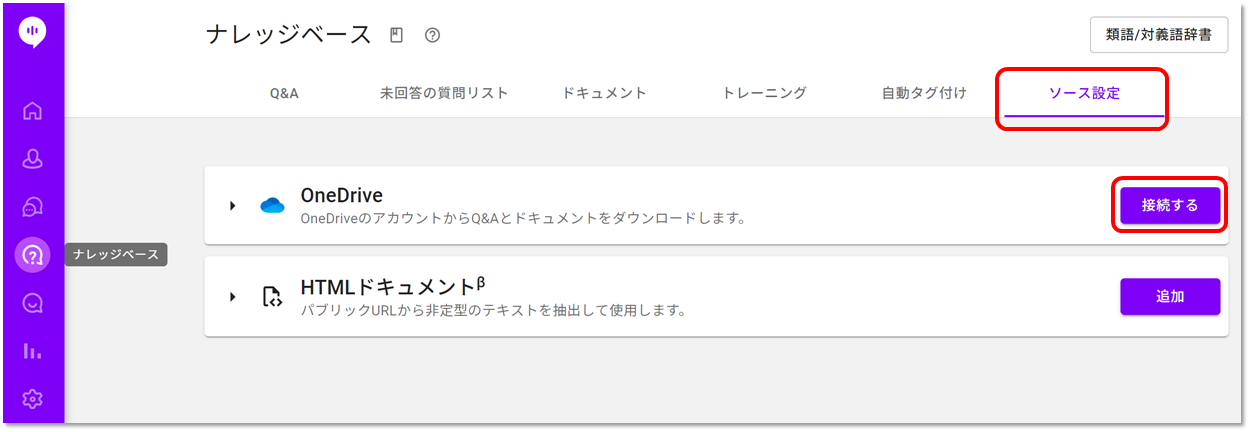1250x432 pixels.
Task: Click the 追加 button for HTMLドキュメント
Action: pos(1170,296)
